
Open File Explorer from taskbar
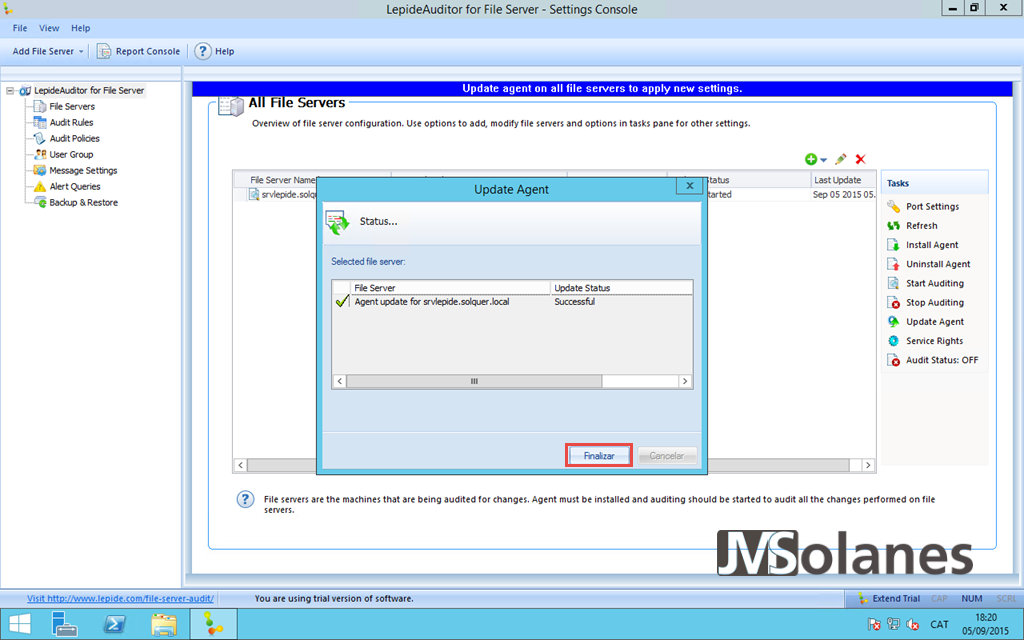click(x=163, y=624)
